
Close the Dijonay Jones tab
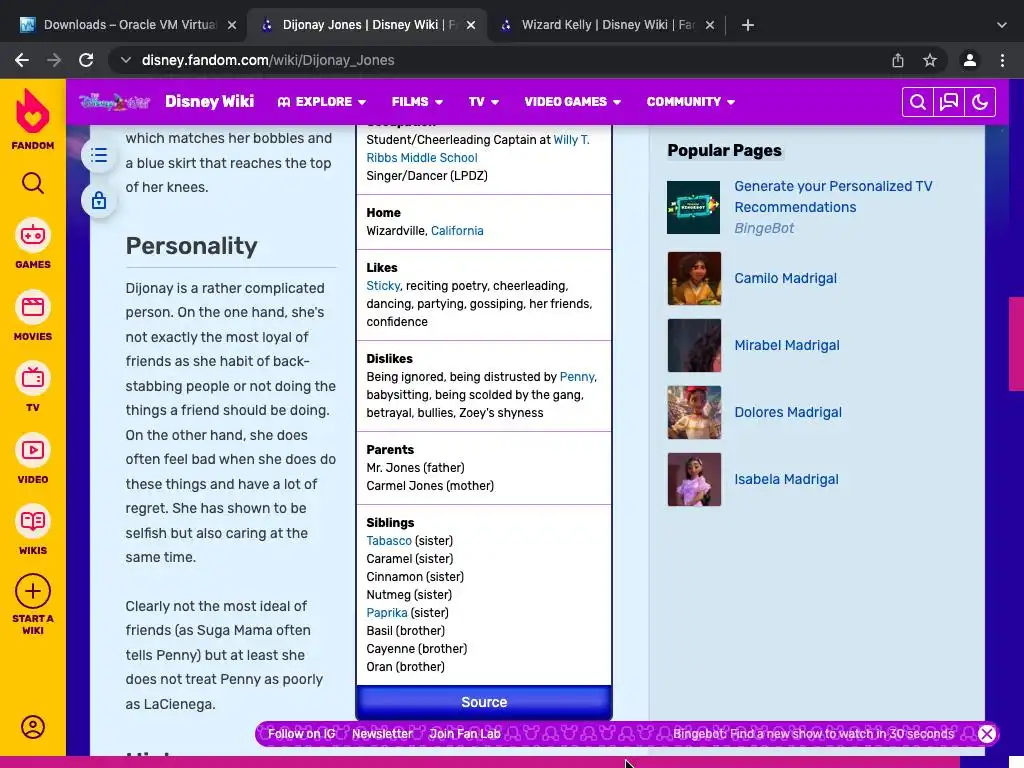(471, 25)
